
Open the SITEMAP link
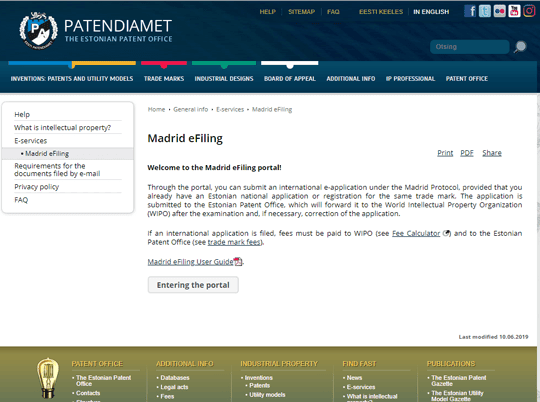click(x=301, y=12)
